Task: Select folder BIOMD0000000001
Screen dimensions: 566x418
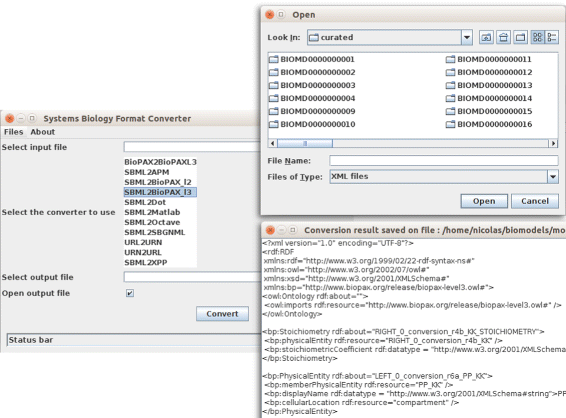Action: pyautogui.click(x=312, y=59)
